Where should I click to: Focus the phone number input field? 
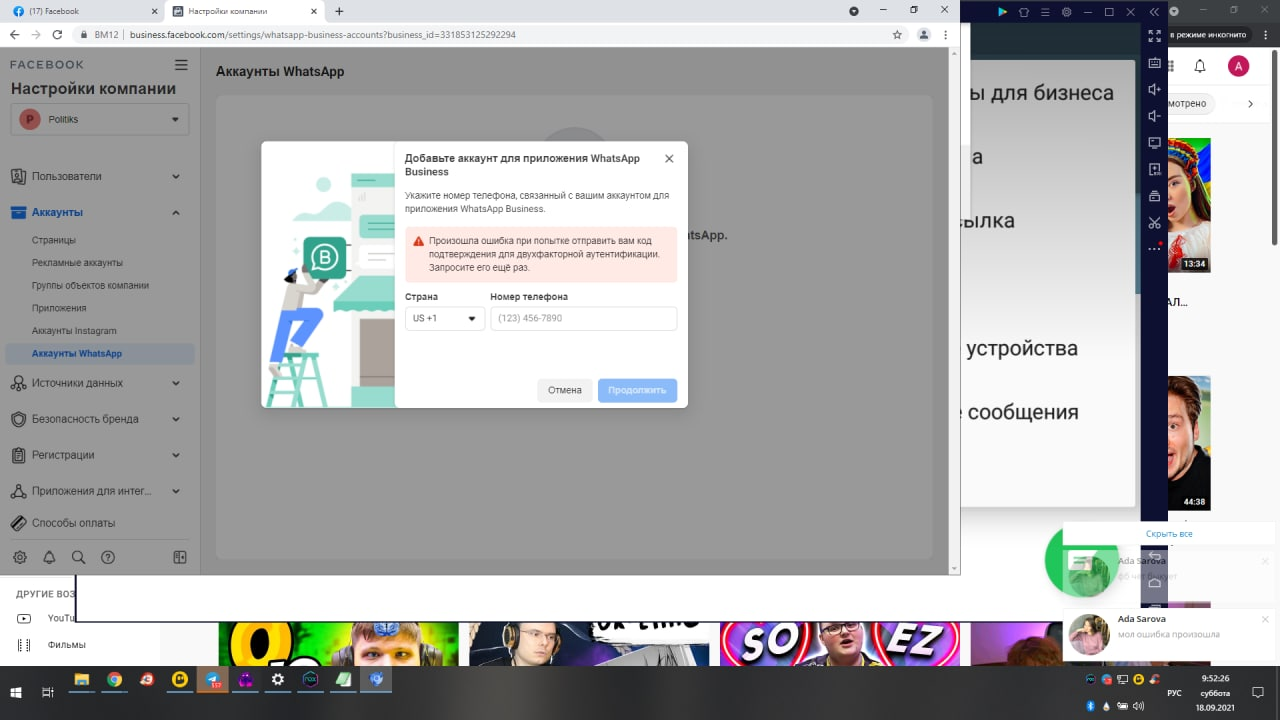pos(584,318)
